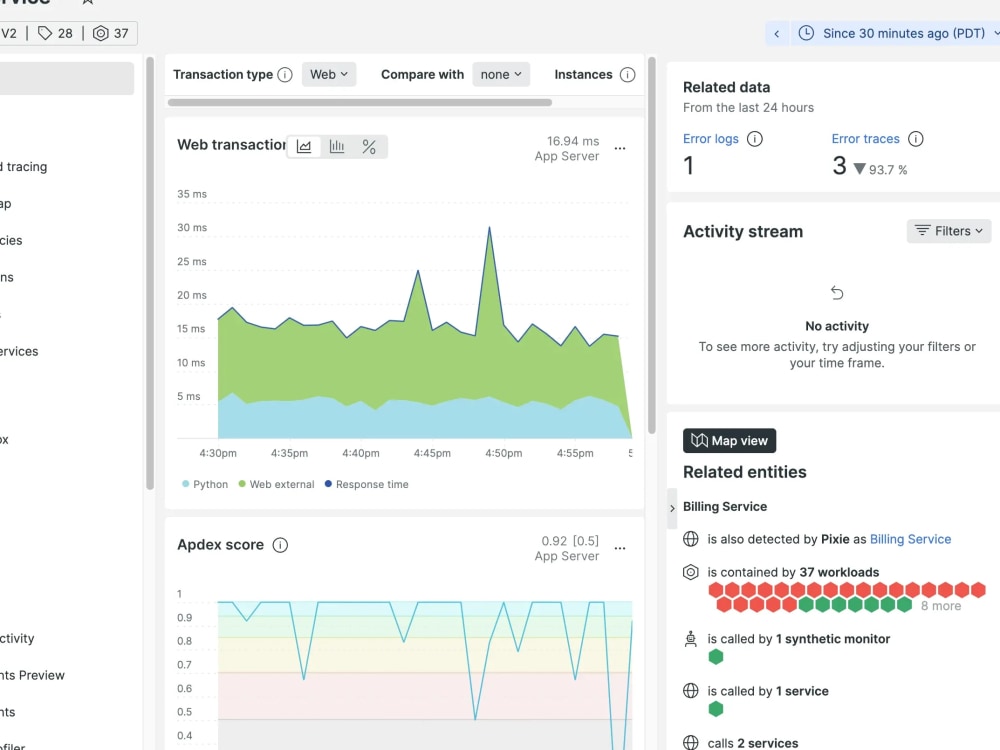
Task: Go to previous time range arrow
Action: pyautogui.click(x=777, y=34)
